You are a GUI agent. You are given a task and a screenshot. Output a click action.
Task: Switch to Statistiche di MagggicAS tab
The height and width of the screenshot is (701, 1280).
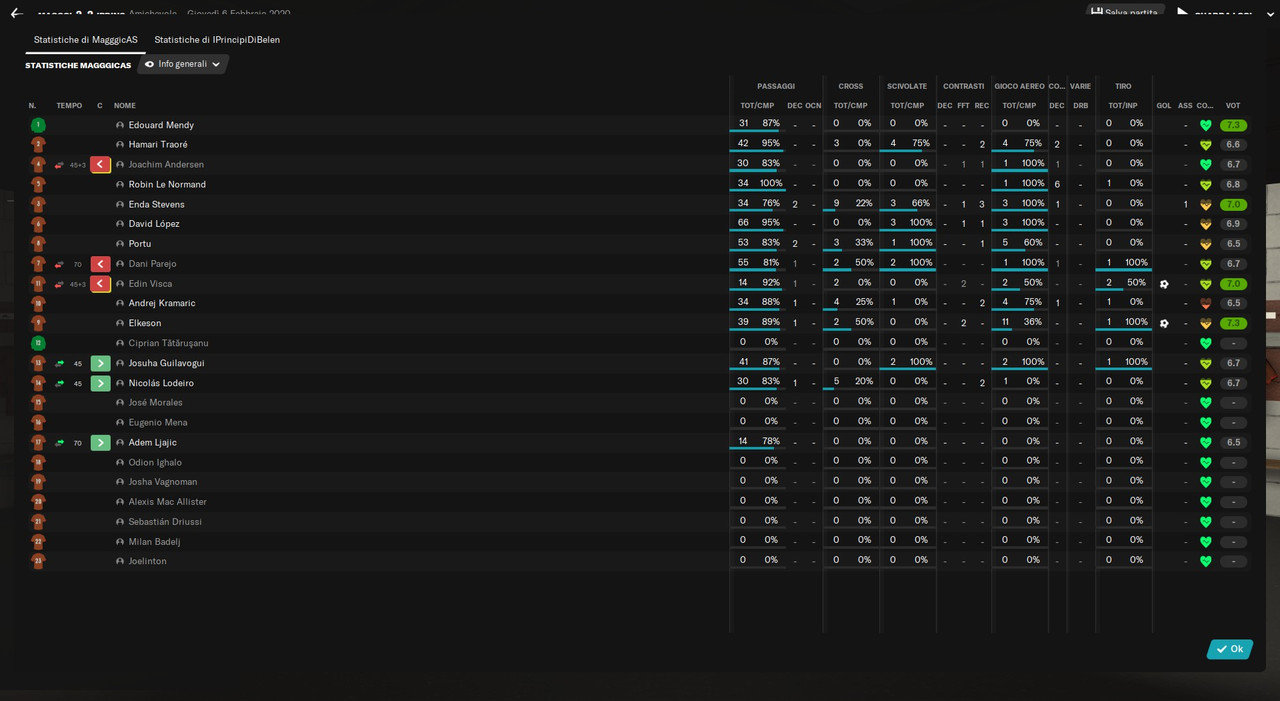(x=86, y=40)
